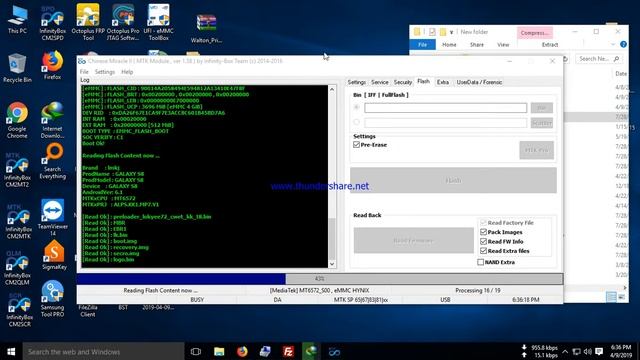This screenshot has height=360, width=640.
Task: Open the File menu in MTK Module
Action: pyautogui.click(x=84, y=72)
